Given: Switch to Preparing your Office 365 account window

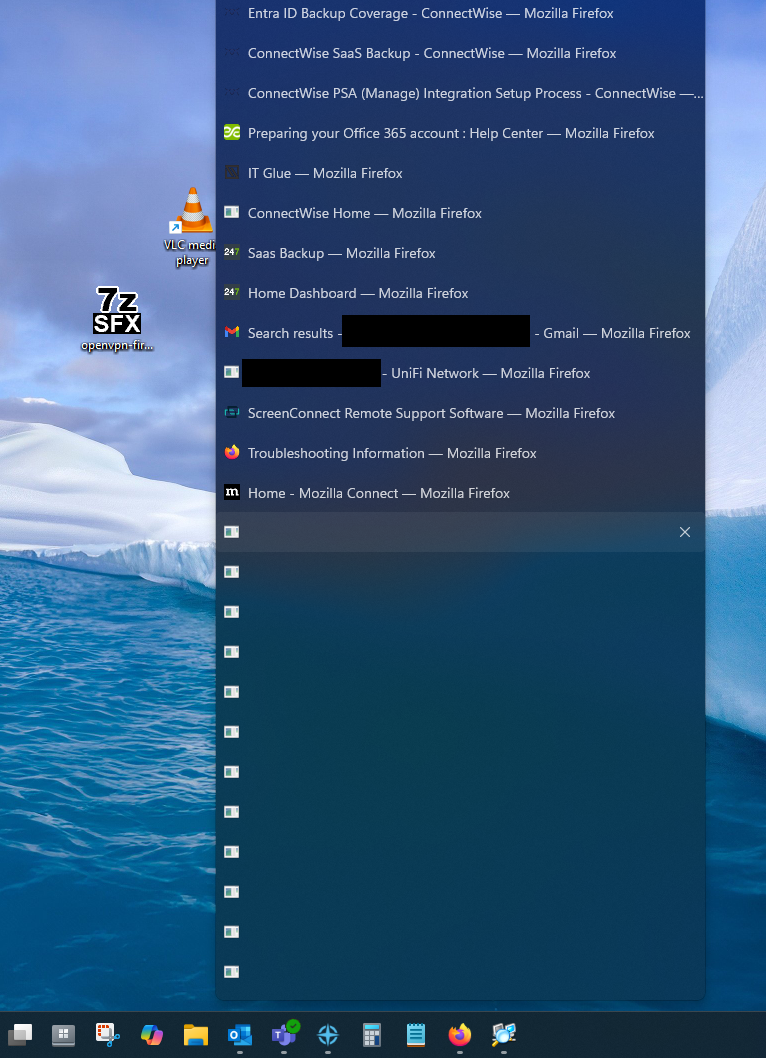Looking at the screenshot, I should (450, 133).
